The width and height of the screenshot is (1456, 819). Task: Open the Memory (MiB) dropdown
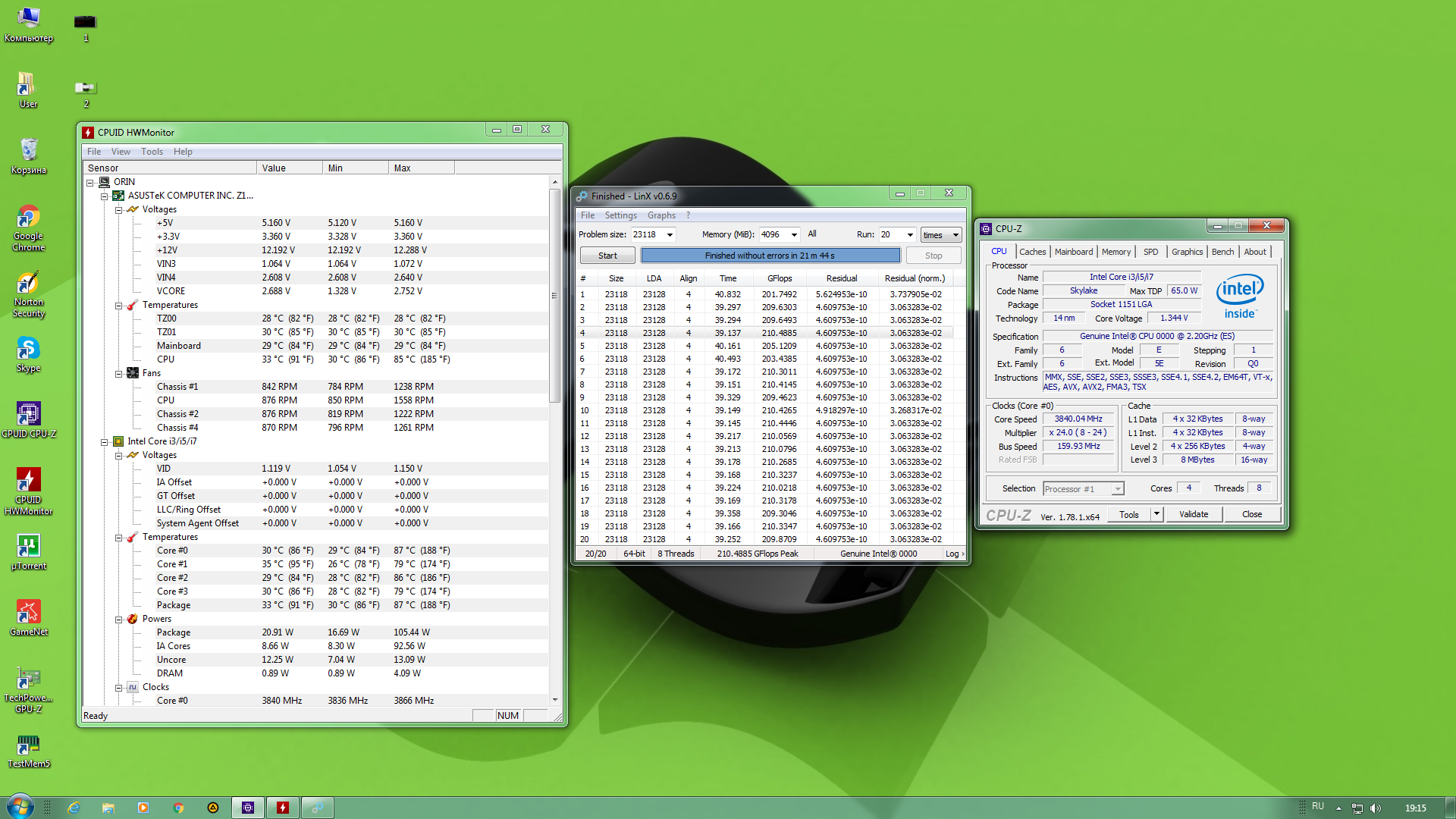point(794,235)
